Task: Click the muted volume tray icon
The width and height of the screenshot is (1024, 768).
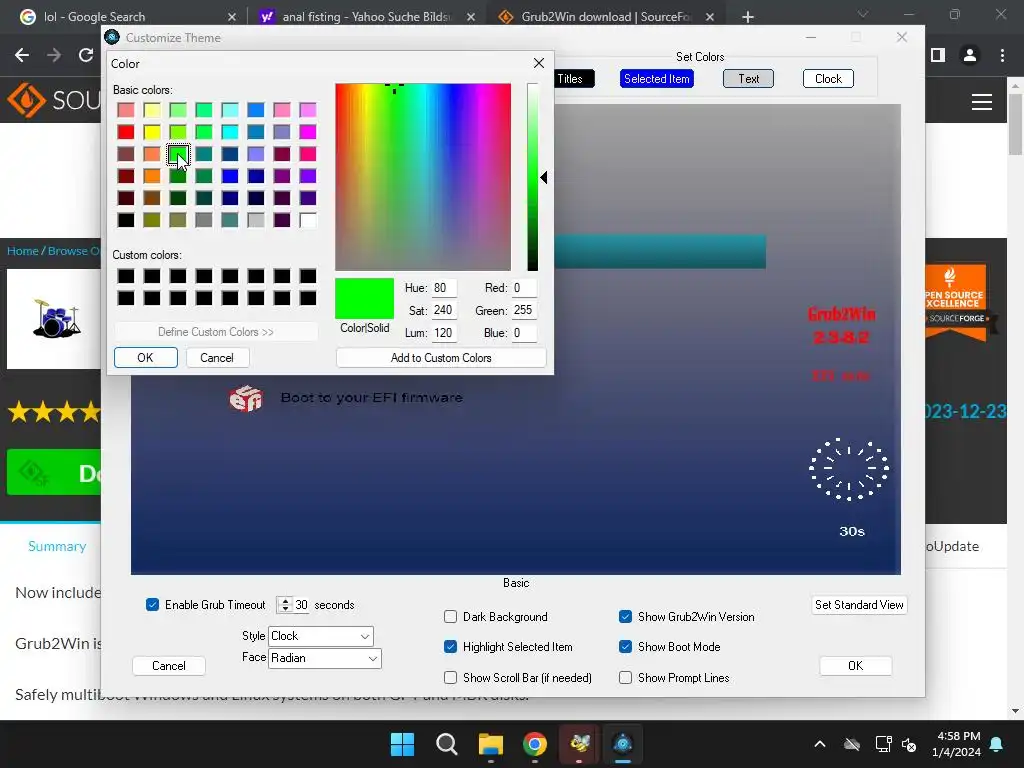Action: tap(909, 744)
